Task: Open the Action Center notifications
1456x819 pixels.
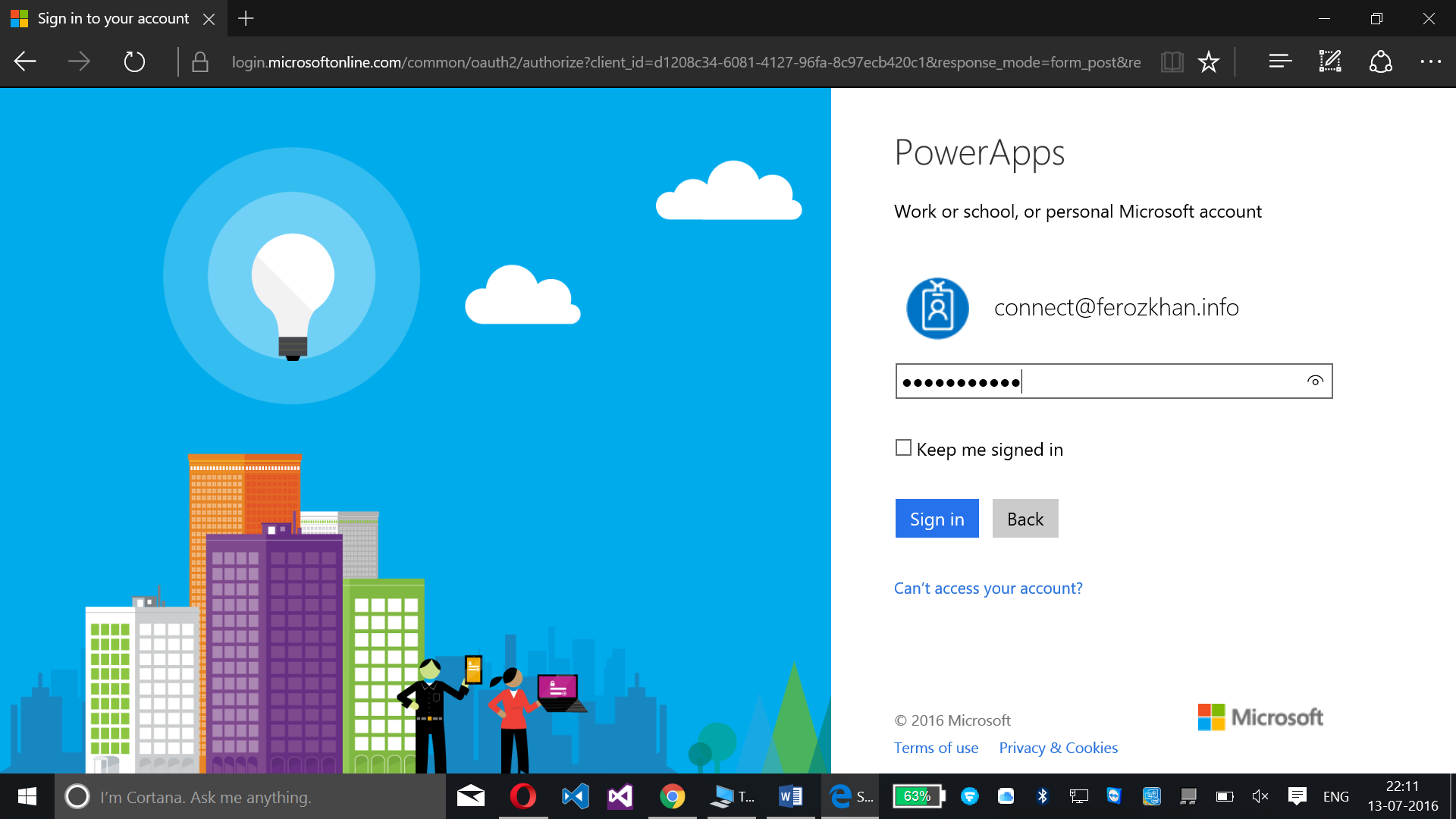Action: [x=1298, y=796]
